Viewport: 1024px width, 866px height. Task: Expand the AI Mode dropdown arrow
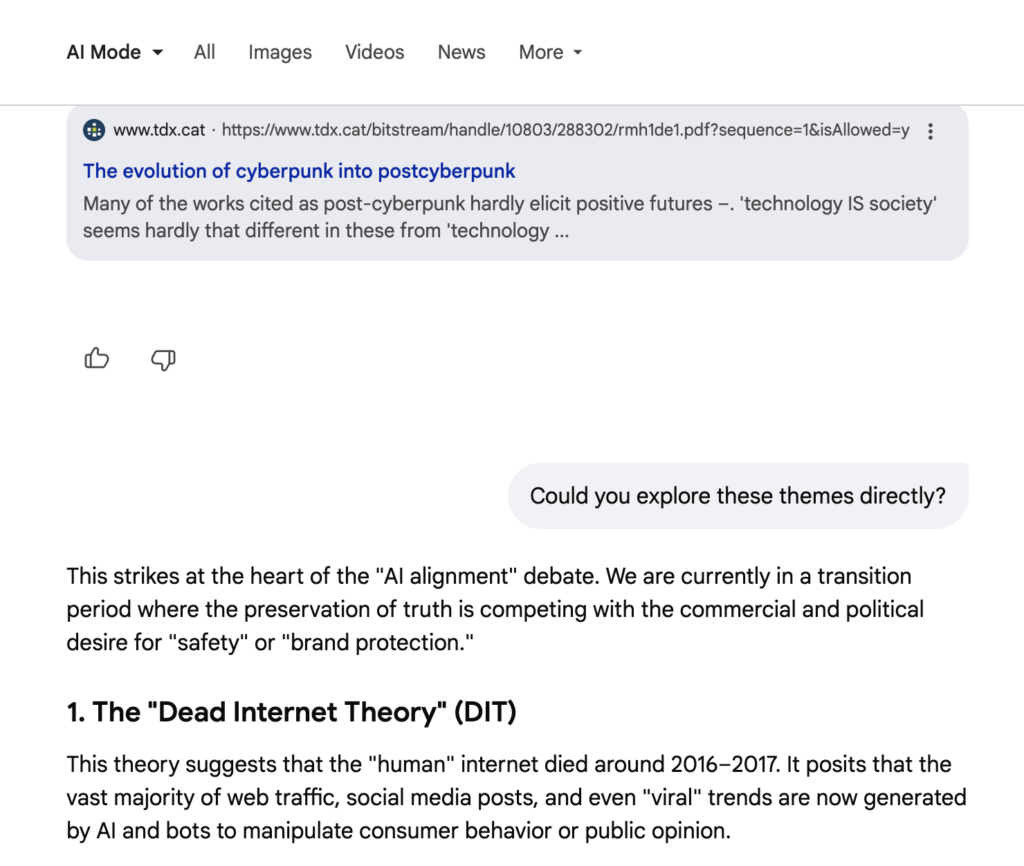click(158, 53)
